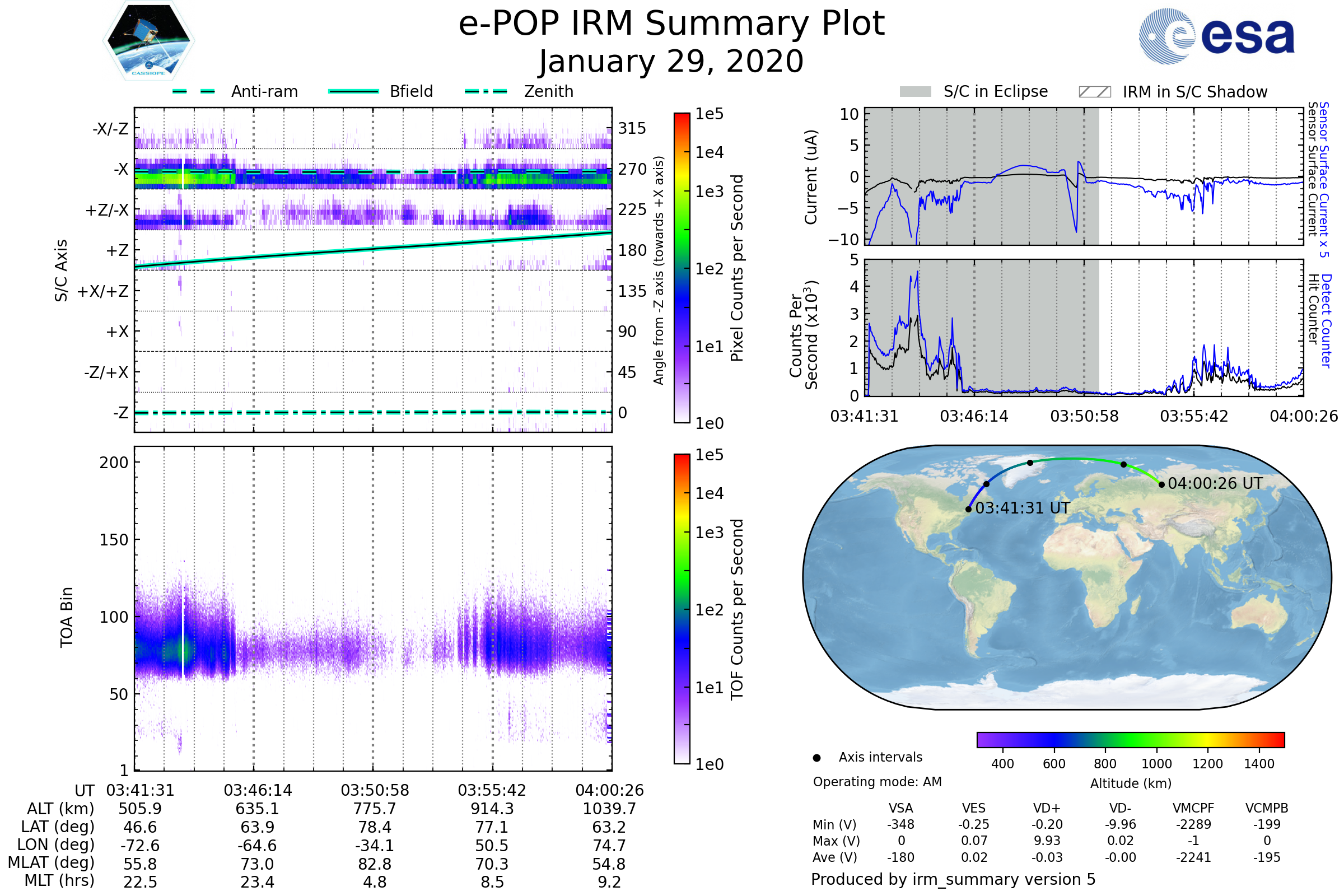Click the Altitude (km) horizontal colorbar
The image size is (1344, 896).
[1130, 739]
